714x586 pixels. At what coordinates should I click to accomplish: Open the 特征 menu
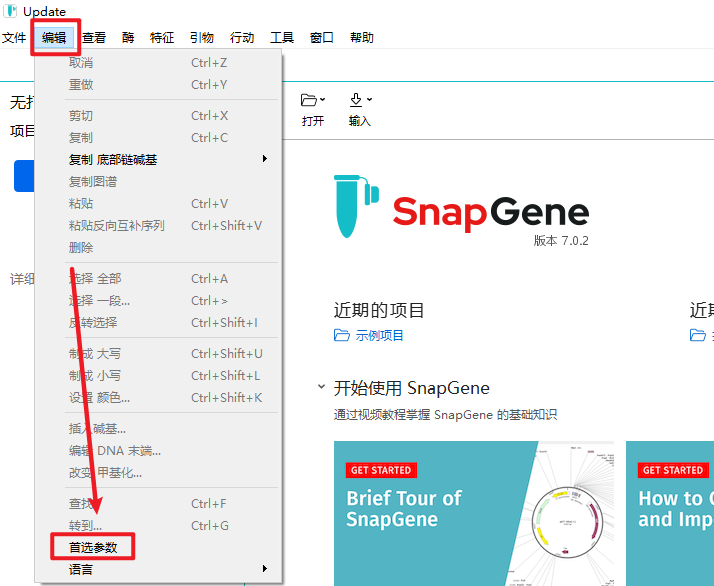[x=162, y=37]
